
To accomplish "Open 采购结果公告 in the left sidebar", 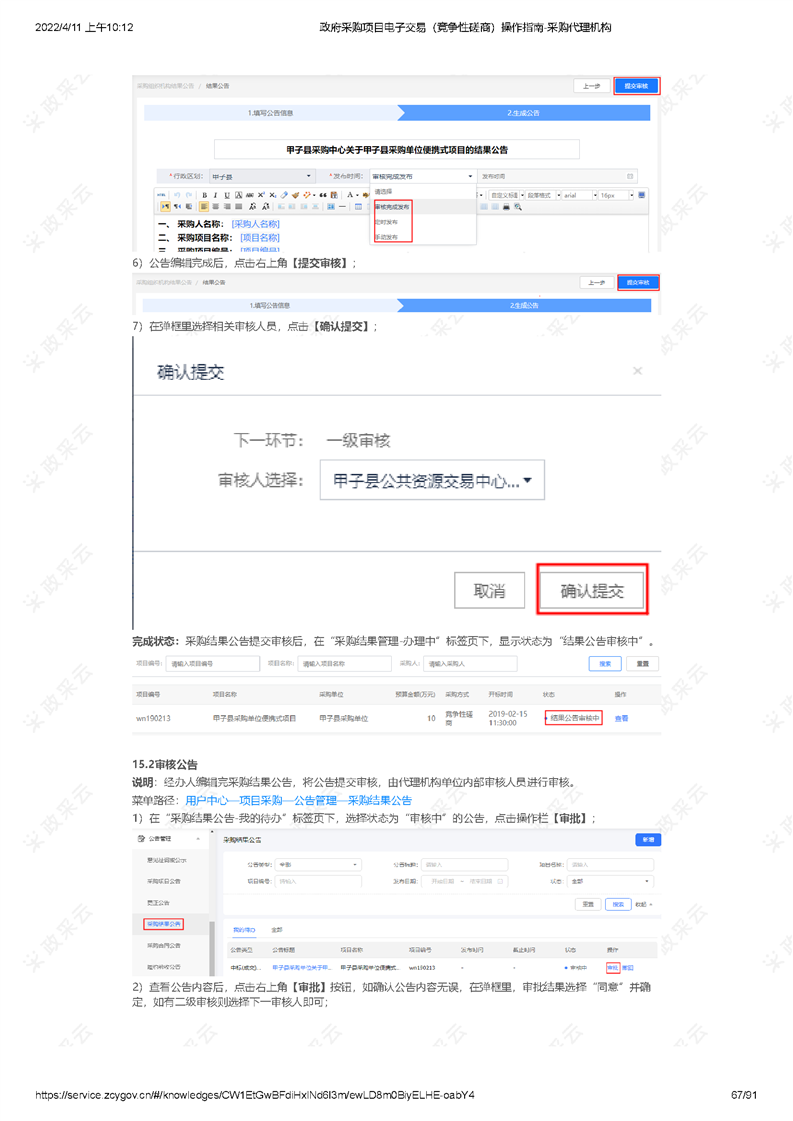I will tap(164, 924).
